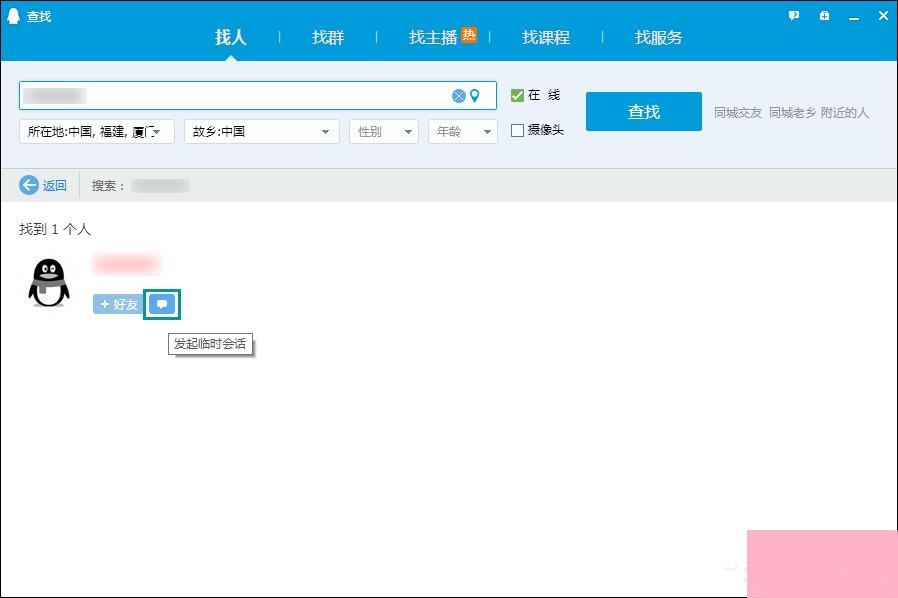The image size is (898, 598).
Task: Open the 同城交友 link
Action: 738,112
